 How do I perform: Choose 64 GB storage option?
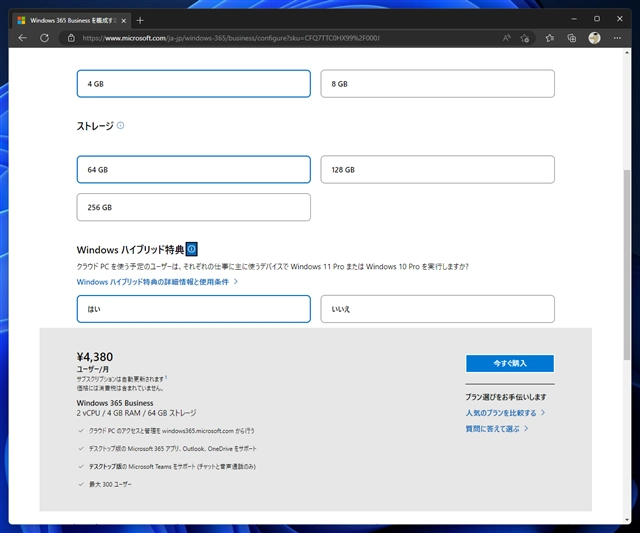click(x=193, y=169)
